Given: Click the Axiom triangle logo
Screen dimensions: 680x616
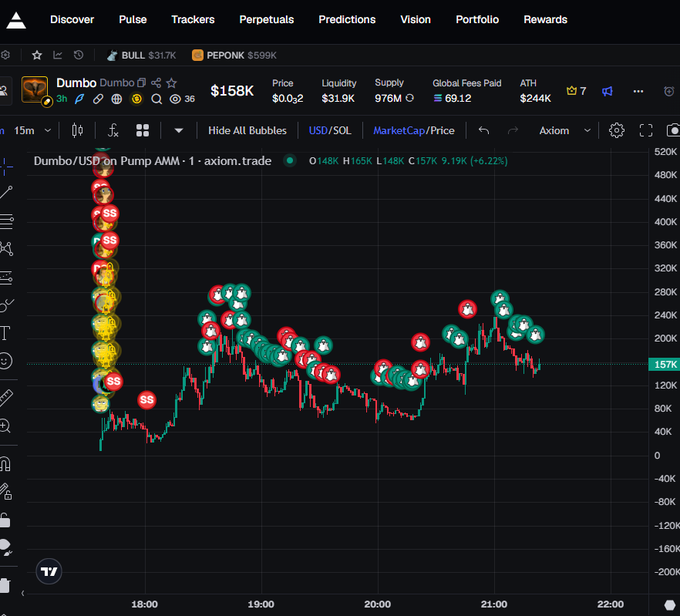Looking at the screenshot, I should point(16,20).
